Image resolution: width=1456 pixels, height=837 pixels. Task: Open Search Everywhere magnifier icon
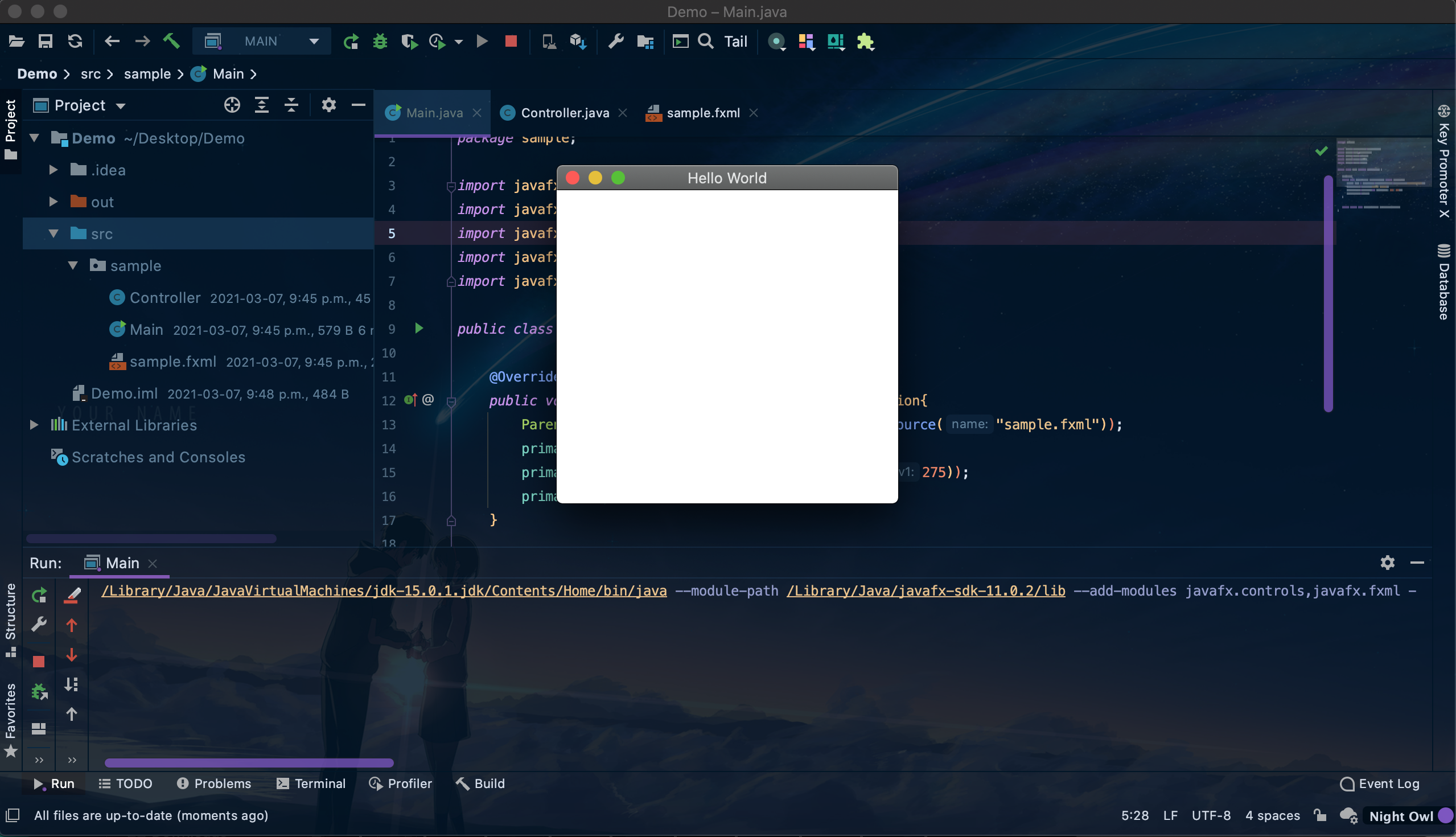point(706,42)
